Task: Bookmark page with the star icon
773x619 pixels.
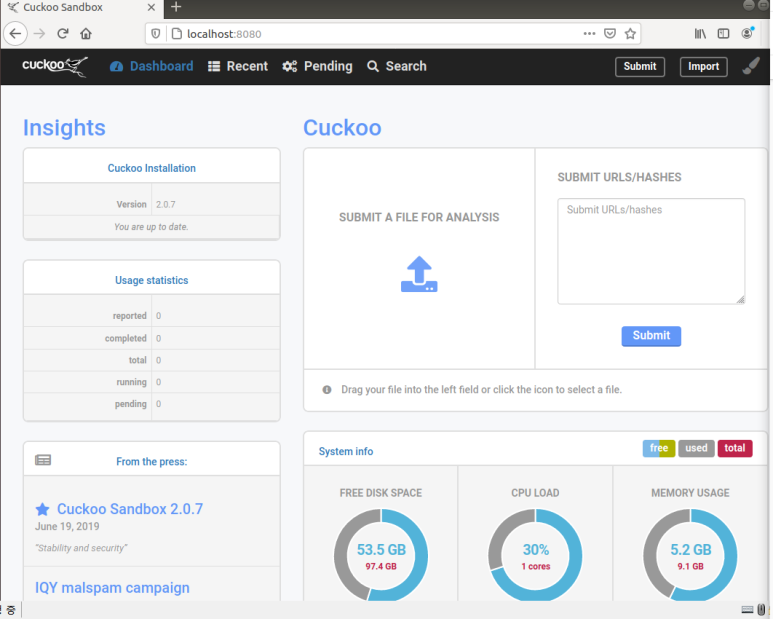Action: click(x=630, y=34)
